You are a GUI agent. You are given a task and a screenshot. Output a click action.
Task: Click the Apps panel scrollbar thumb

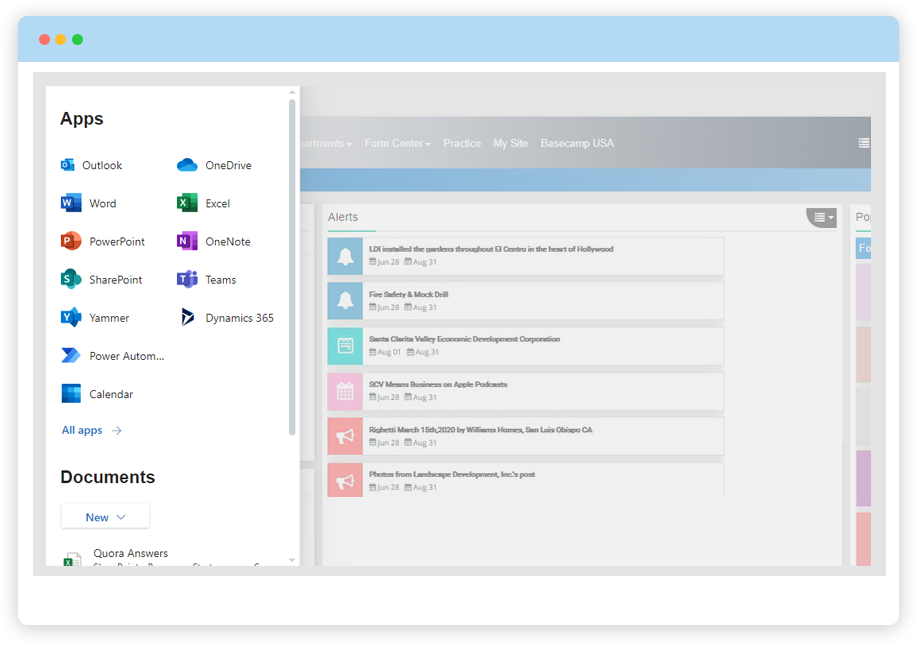click(292, 267)
